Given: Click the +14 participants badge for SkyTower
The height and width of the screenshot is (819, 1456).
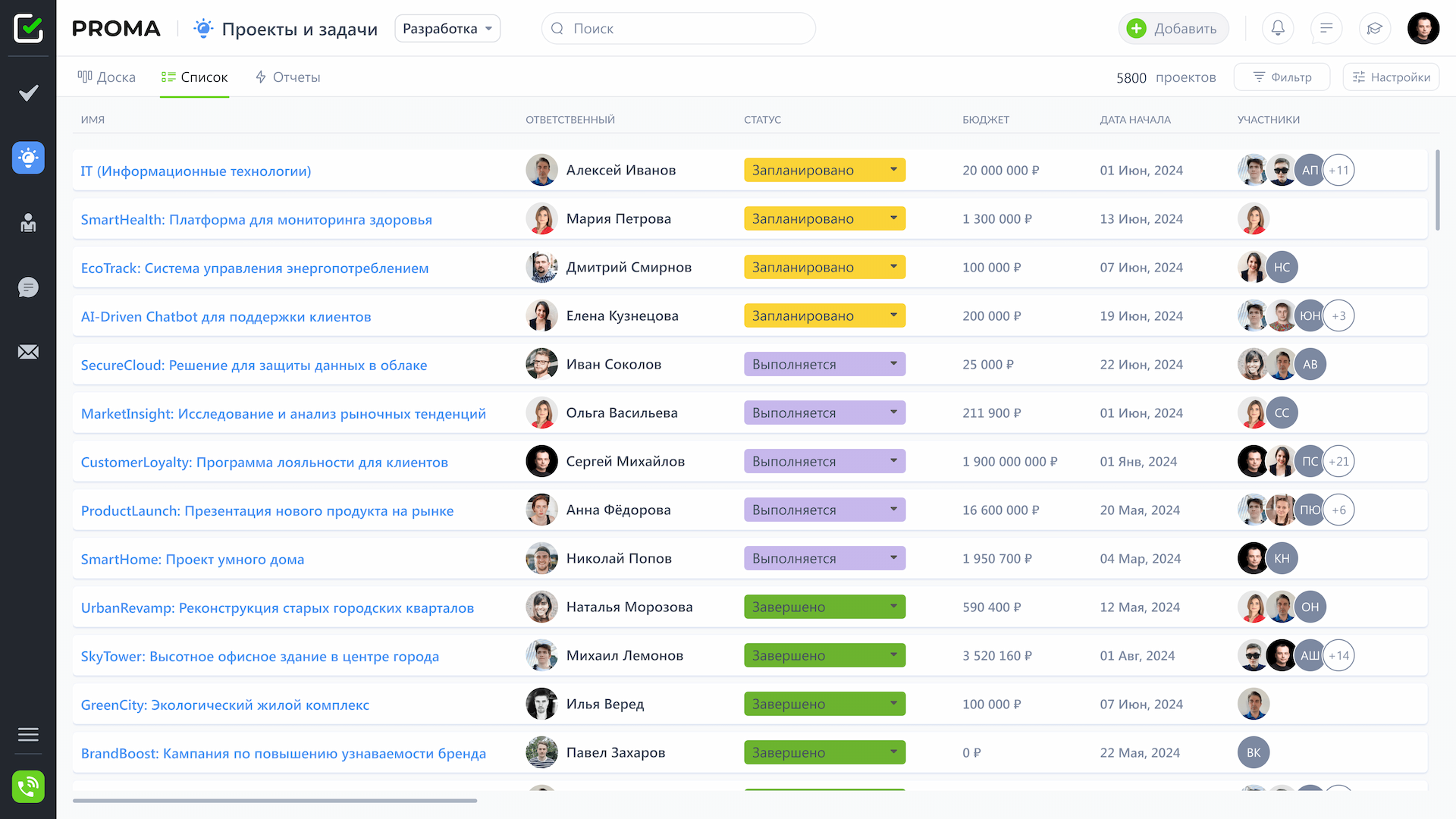Looking at the screenshot, I should tap(1338, 655).
